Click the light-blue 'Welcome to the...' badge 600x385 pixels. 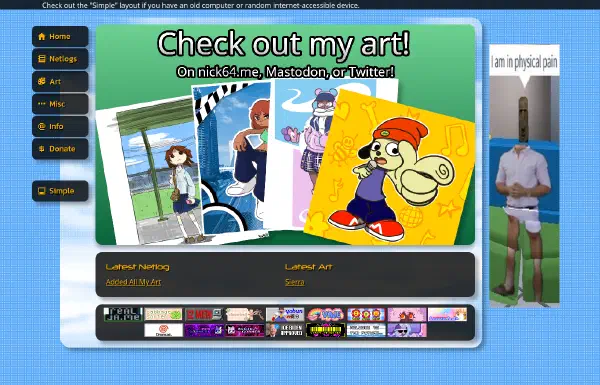point(366,330)
